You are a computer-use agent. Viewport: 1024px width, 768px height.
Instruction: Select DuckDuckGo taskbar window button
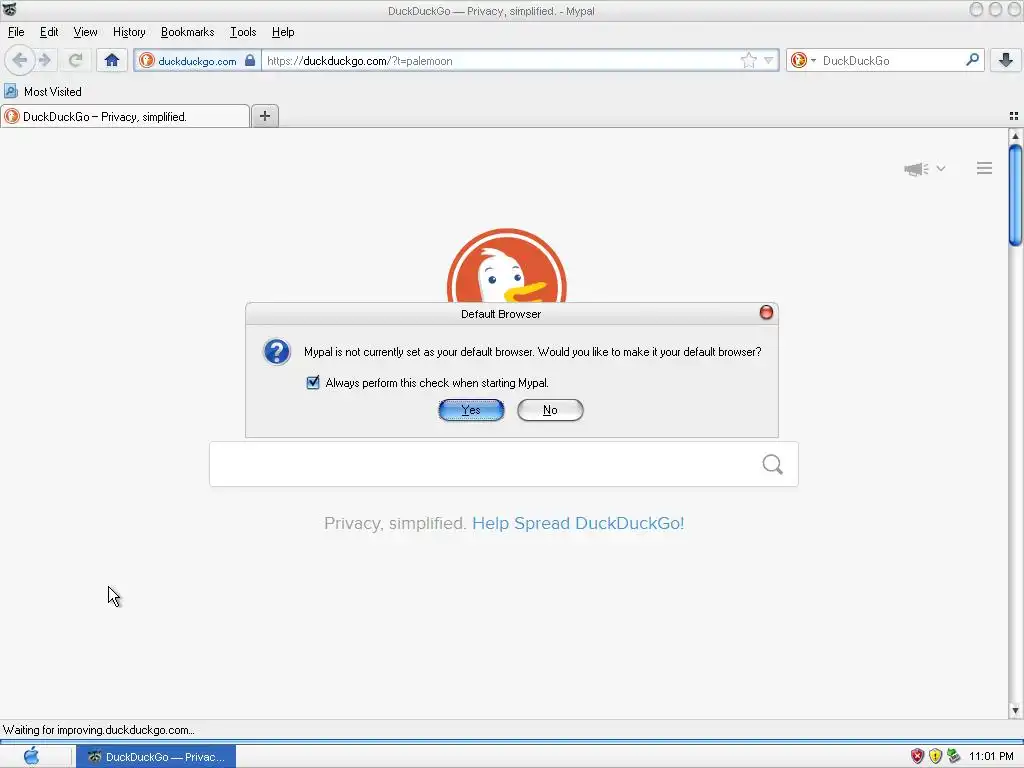coord(156,757)
